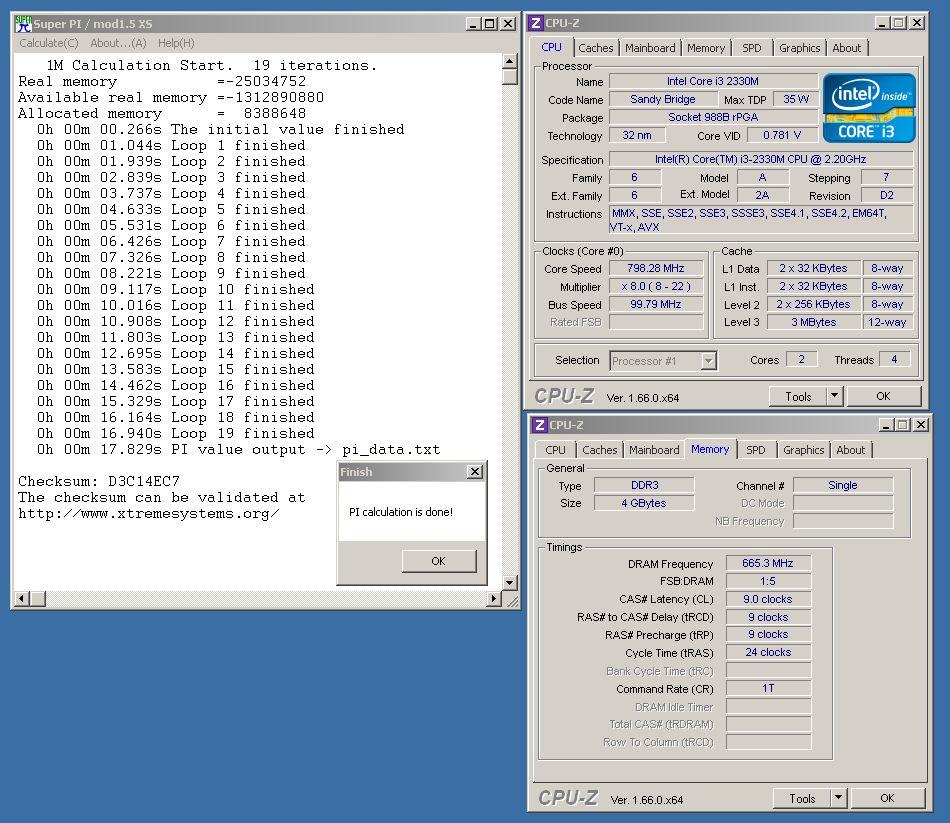Click Super PI horizontal scrollbar right arrow
The height and width of the screenshot is (823, 950).
pos(494,599)
